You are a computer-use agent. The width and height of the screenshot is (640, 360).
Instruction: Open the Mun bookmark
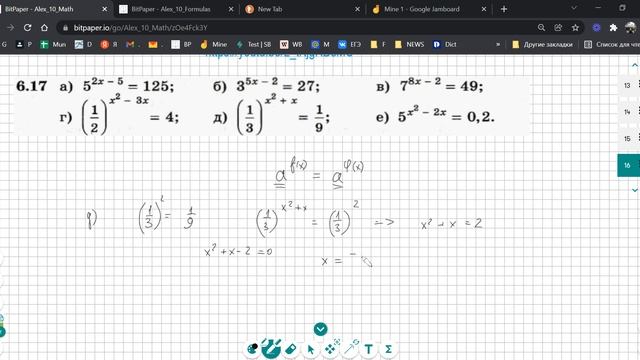pyautogui.click(x=53, y=44)
